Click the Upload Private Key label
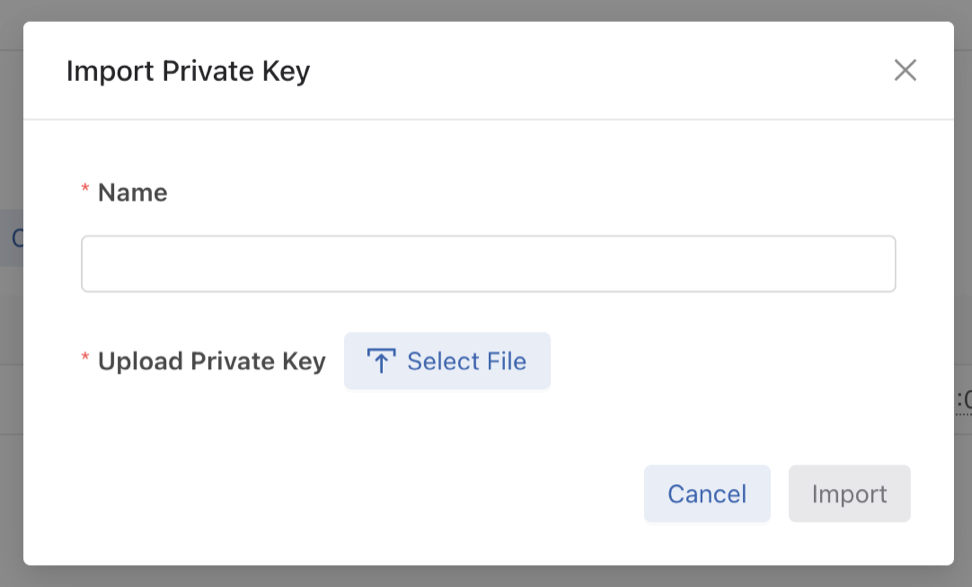 [211, 361]
